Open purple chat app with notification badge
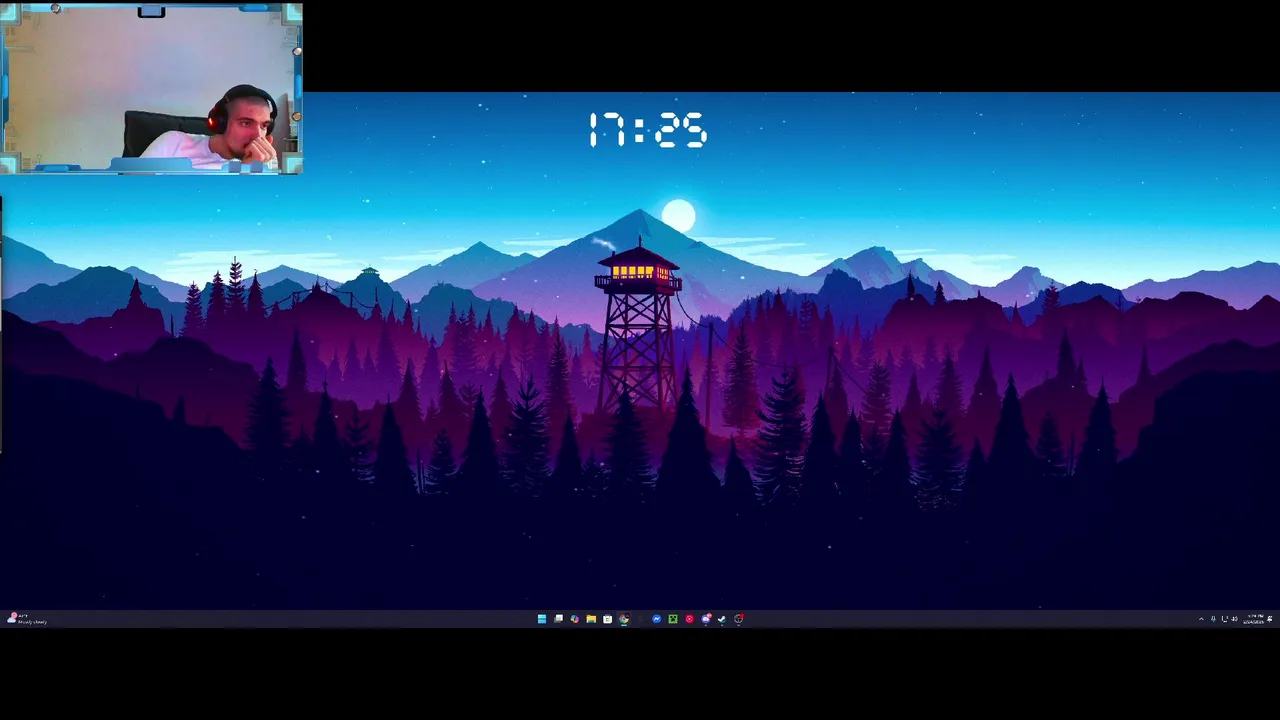The image size is (1280, 720). coord(706,619)
